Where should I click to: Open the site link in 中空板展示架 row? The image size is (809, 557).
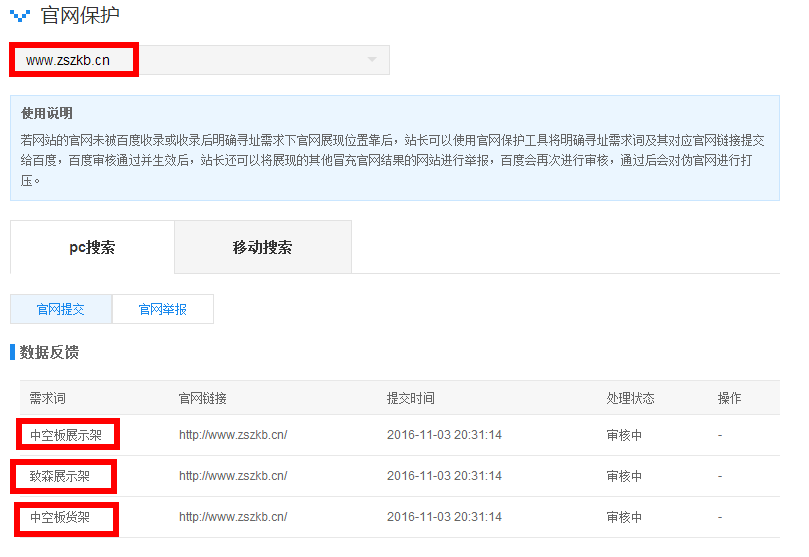click(233, 435)
